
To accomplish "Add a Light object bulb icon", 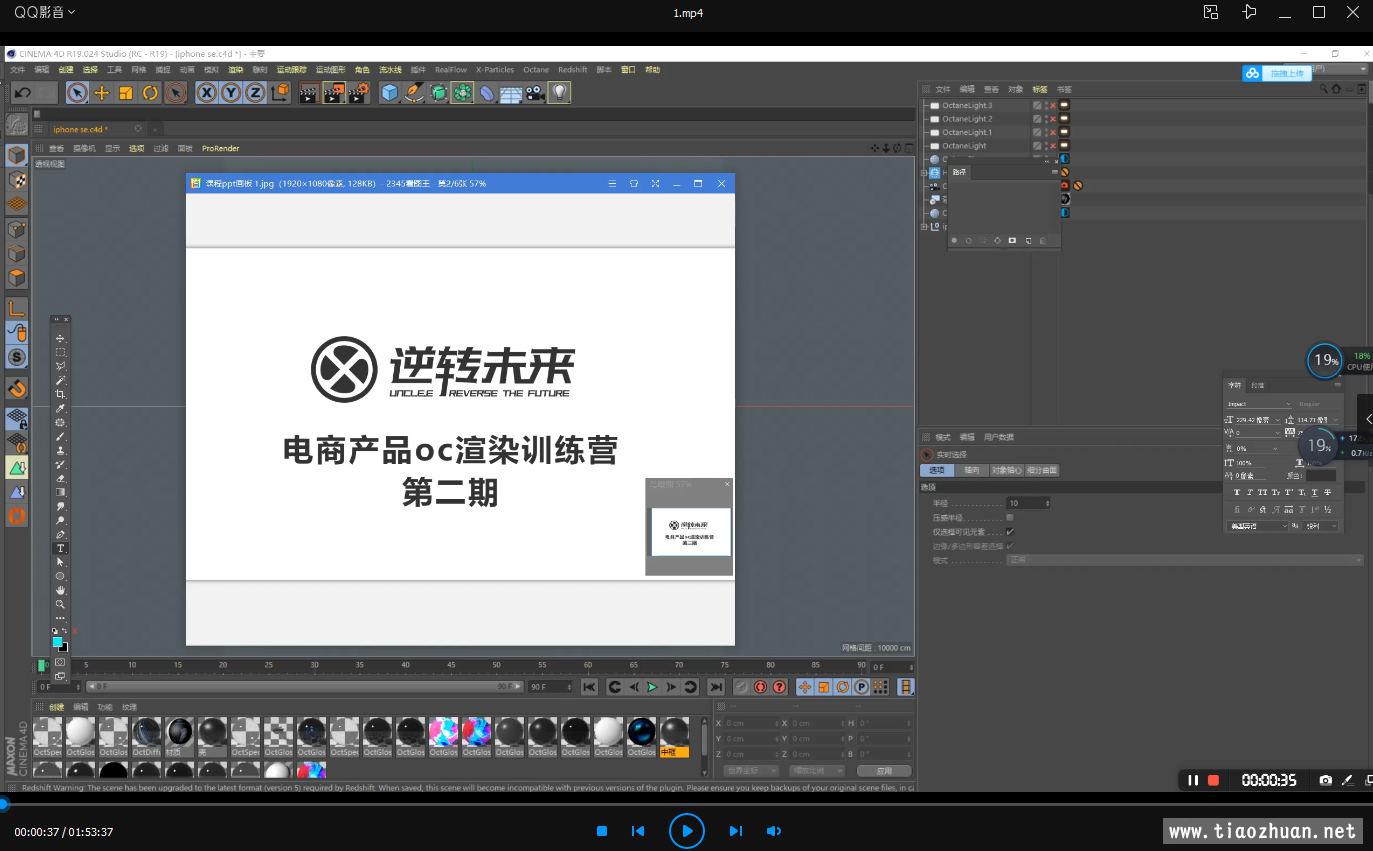I will click(559, 93).
